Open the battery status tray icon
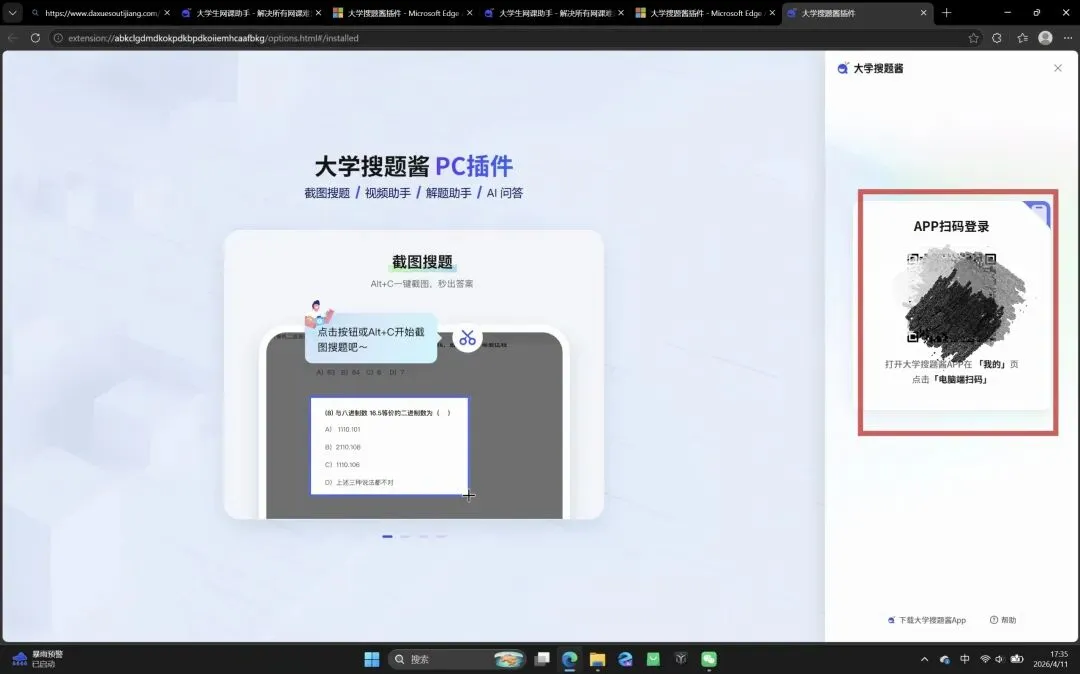The width and height of the screenshot is (1080, 674). pos(1017,660)
